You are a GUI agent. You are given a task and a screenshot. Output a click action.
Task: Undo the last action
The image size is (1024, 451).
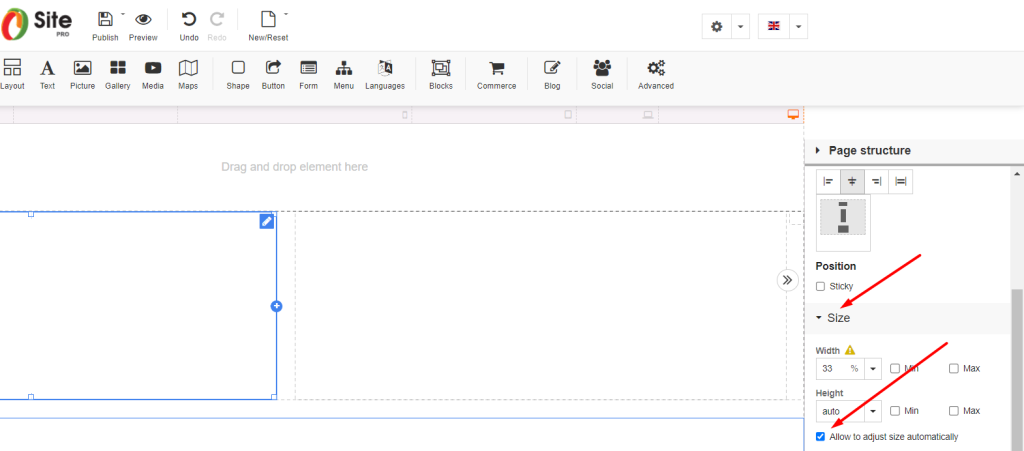pos(189,19)
